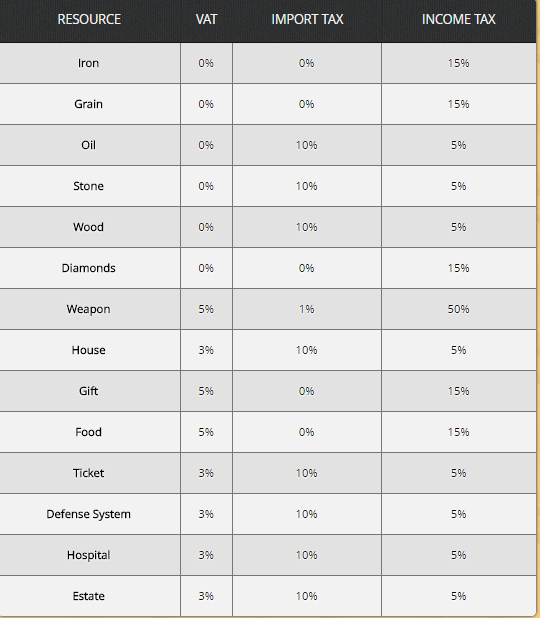Select the Grain resource name

coord(88,104)
